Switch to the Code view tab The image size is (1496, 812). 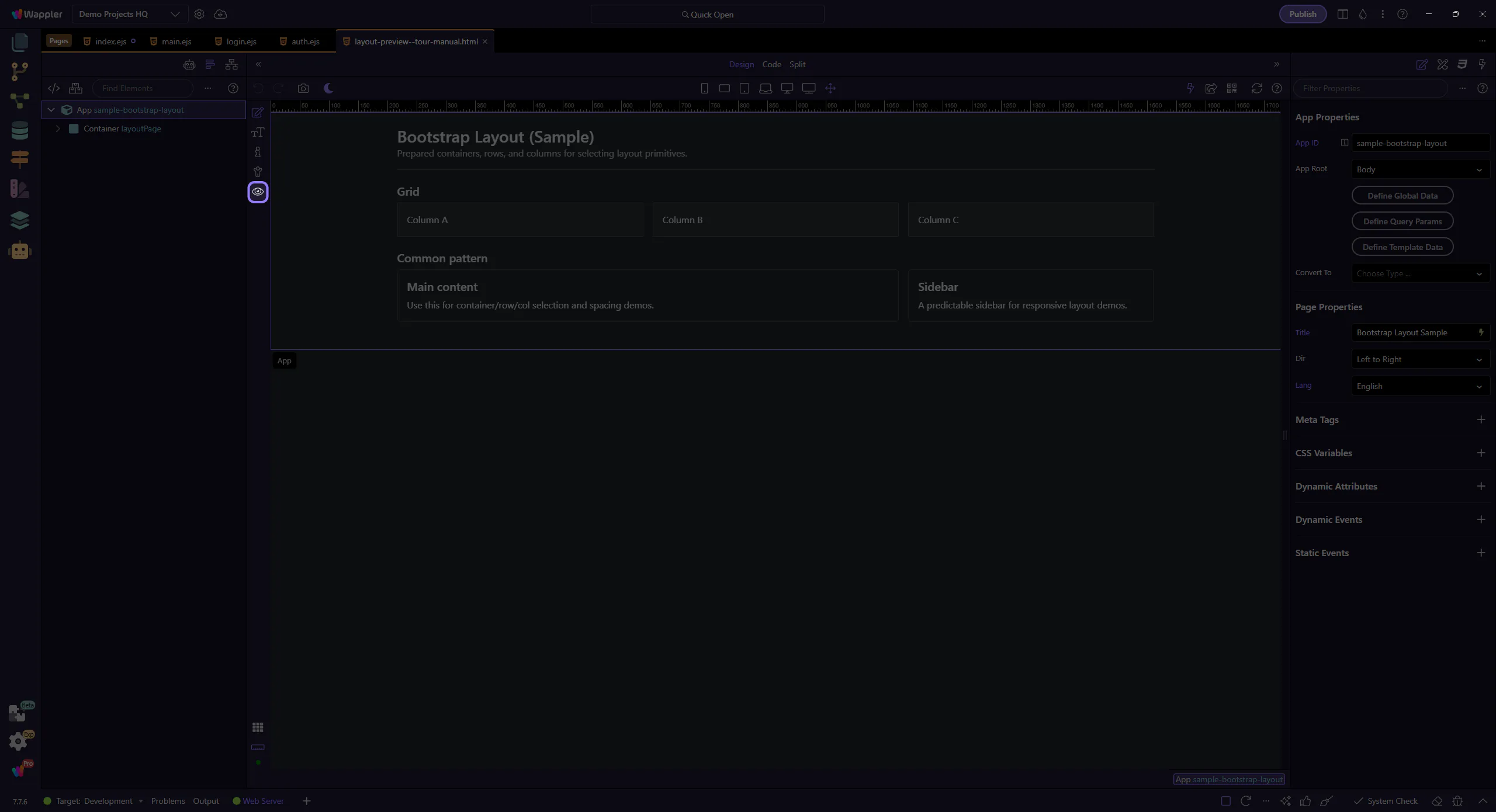(x=771, y=64)
